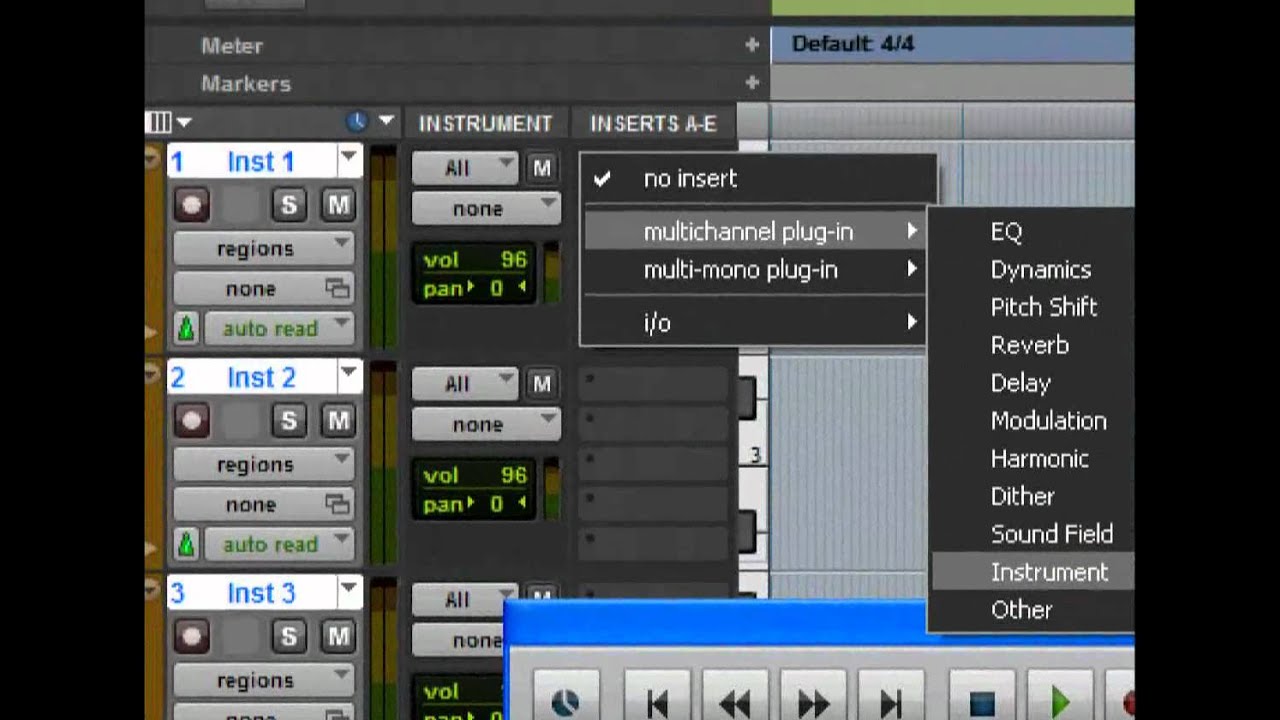Choose Sound Field plug-in category
The height and width of the screenshot is (720, 1280).
coord(1031,535)
